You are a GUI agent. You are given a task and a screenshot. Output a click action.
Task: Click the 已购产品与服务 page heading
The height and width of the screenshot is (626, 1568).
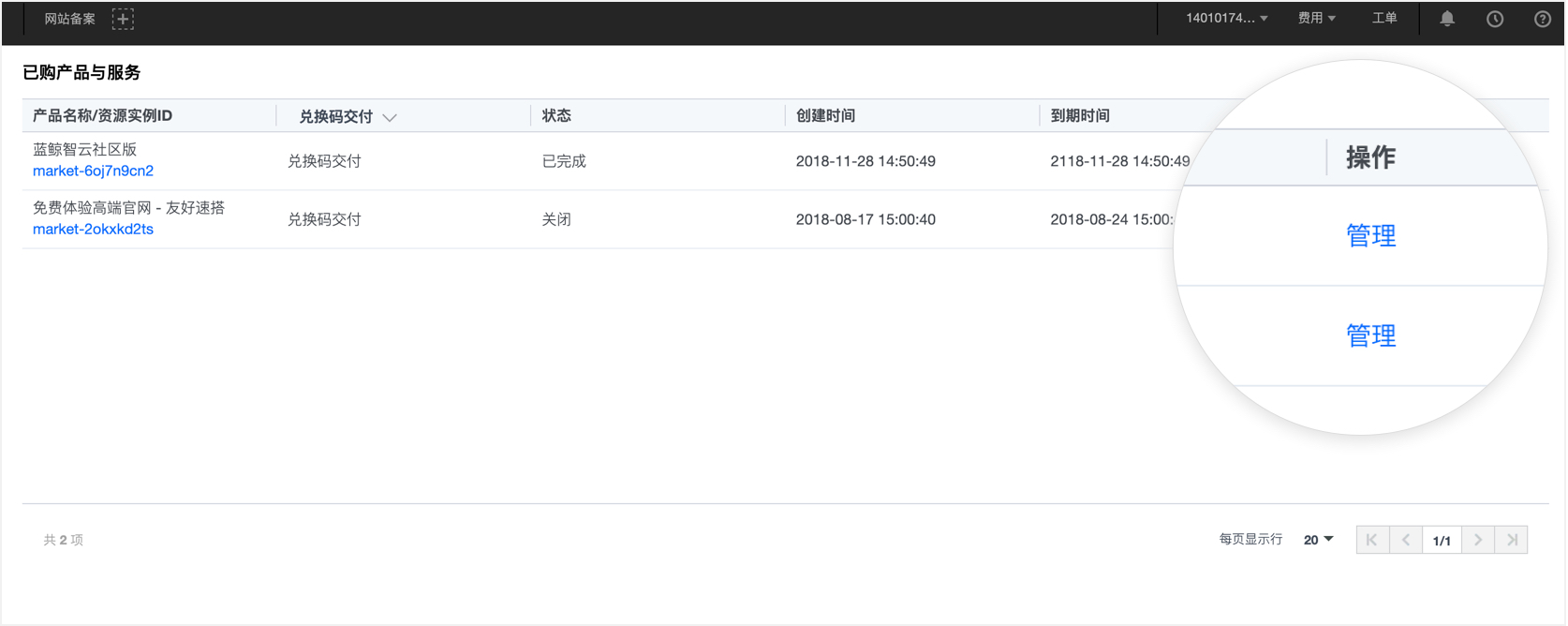(x=81, y=72)
